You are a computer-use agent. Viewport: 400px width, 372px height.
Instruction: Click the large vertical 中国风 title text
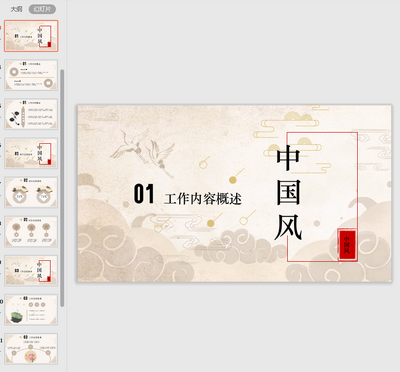point(289,193)
